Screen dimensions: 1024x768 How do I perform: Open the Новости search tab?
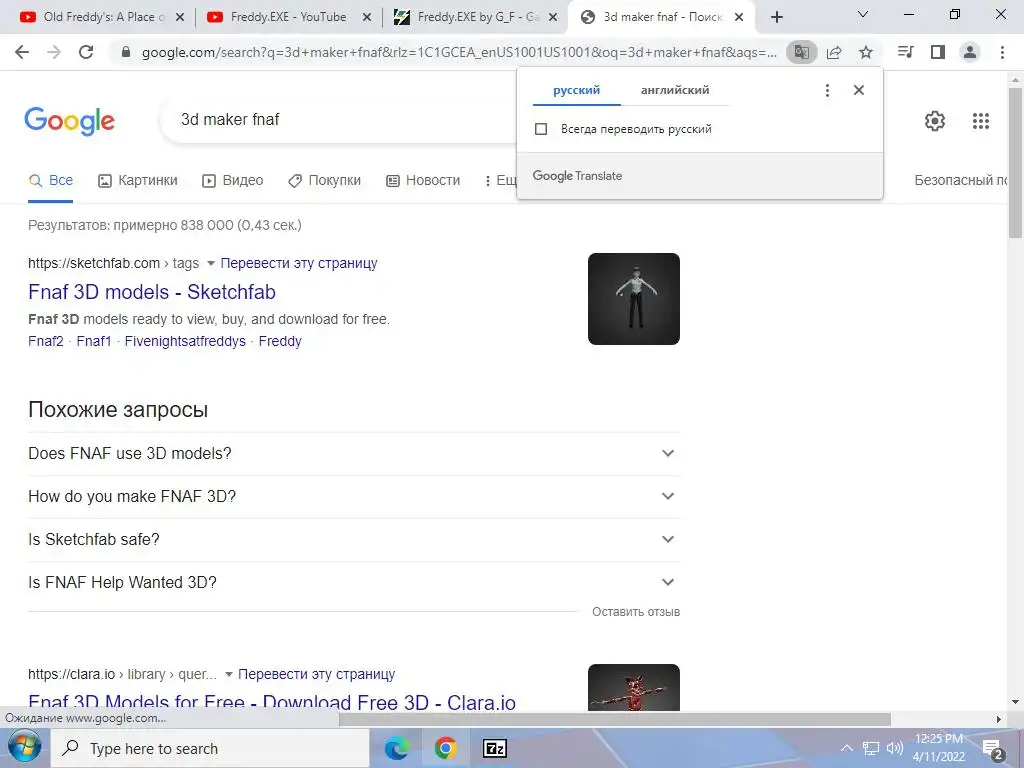tap(423, 180)
